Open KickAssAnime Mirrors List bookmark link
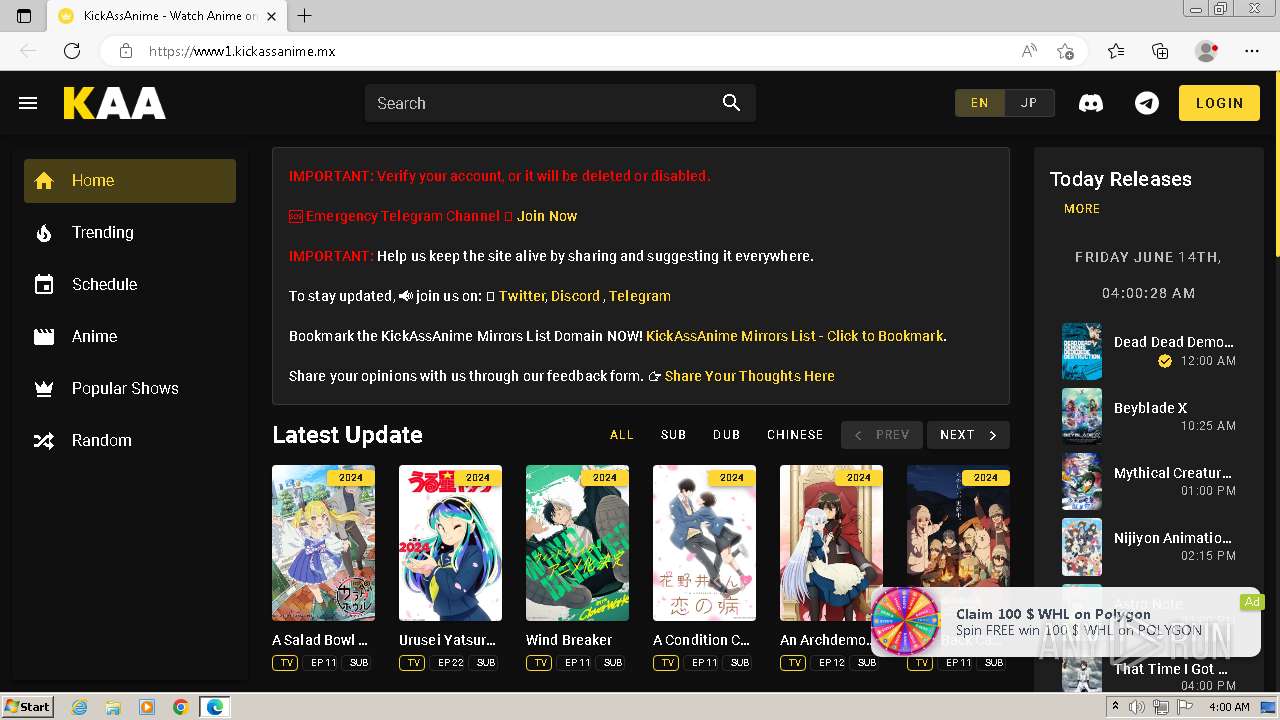Viewport: 1280px width, 720px height. [794, 336]
